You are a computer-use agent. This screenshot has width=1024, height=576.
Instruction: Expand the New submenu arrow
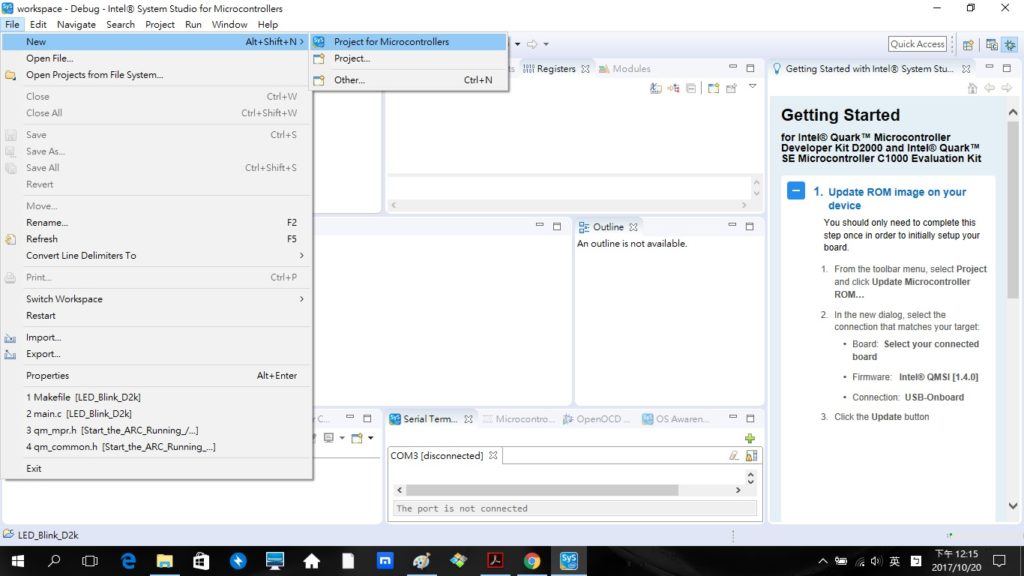[302, 42]
